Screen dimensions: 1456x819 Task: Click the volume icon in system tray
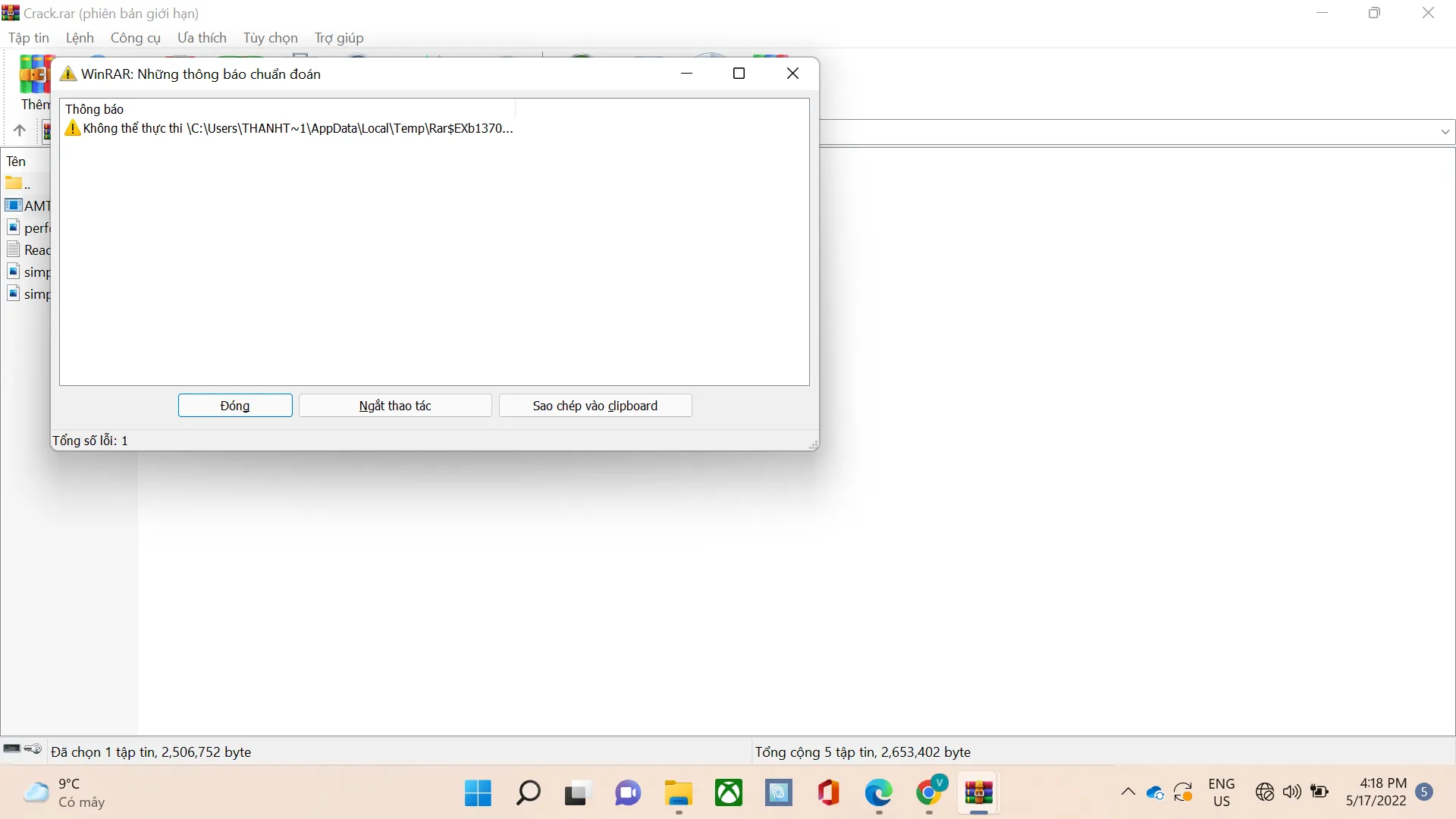[1291, 792]
